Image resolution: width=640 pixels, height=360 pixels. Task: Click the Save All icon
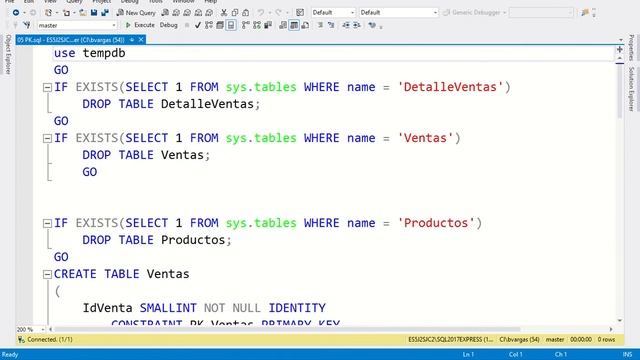point(105,13)
